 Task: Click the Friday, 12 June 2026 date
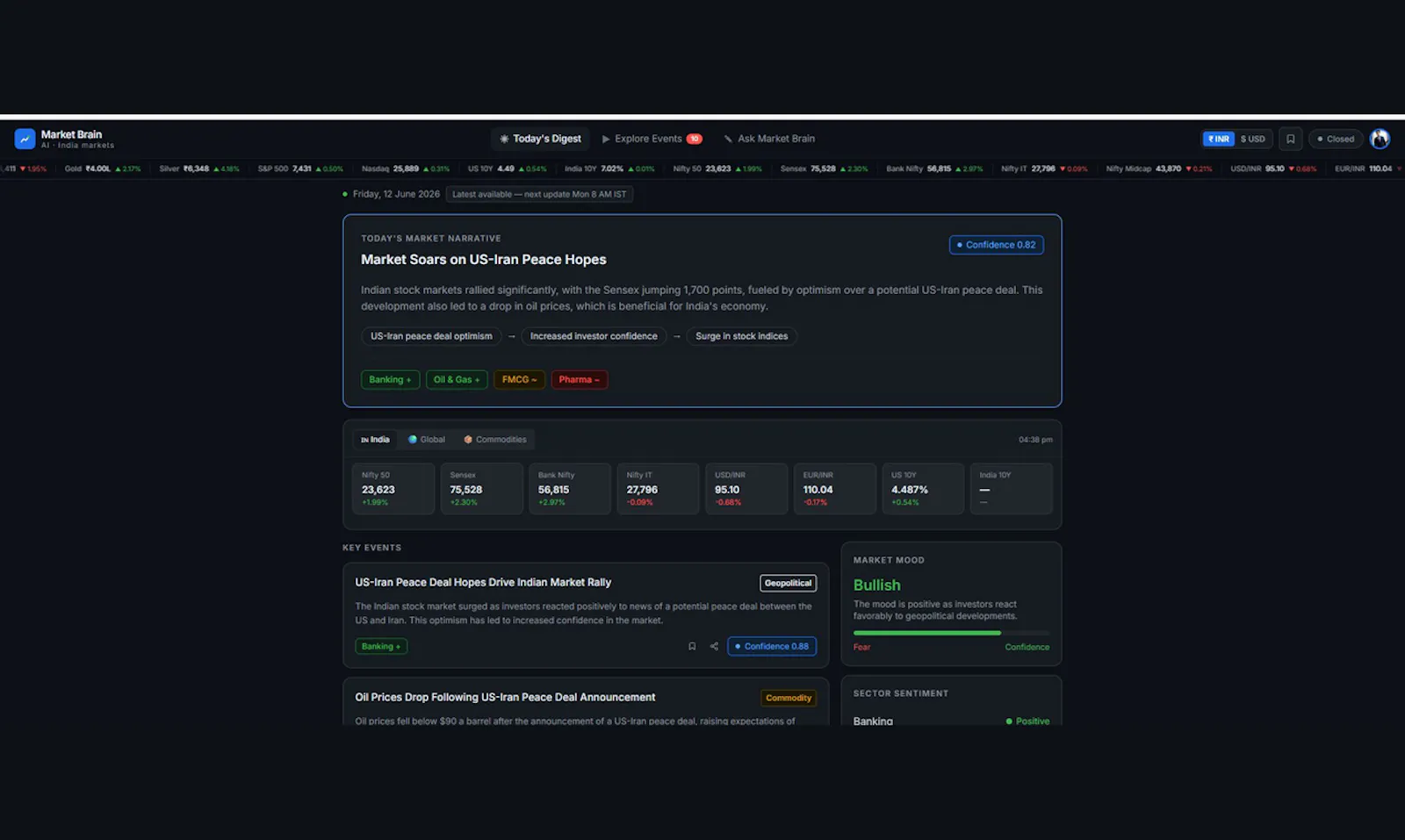[x=396, y=194]
